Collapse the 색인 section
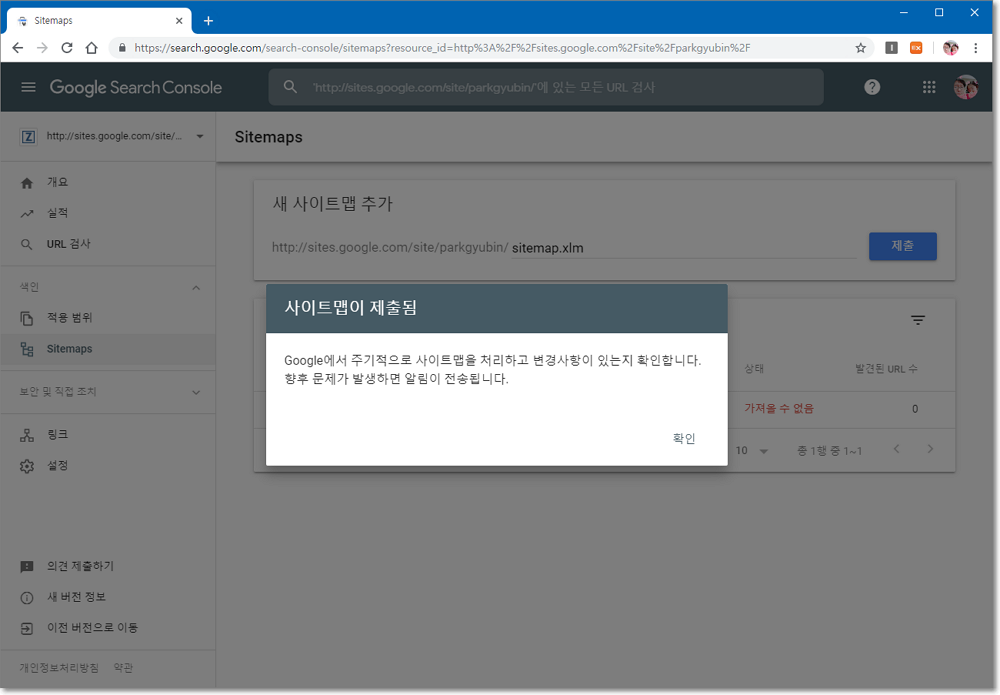The width and height of the screenshot is (1000, 695). click(196, 288)
